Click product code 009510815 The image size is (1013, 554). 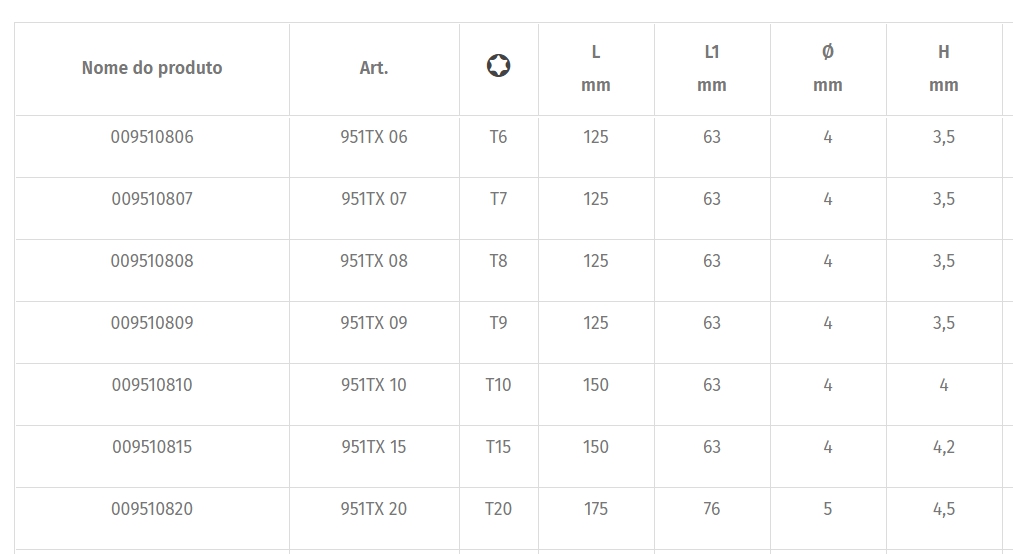(x=152, y=447)
